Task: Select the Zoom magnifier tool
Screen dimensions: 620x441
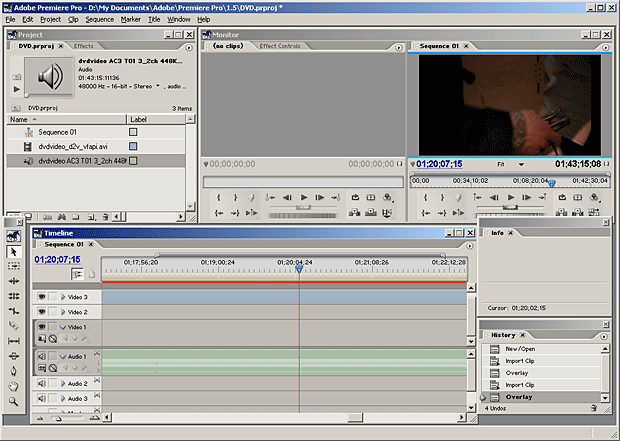Action: [13, 401]
